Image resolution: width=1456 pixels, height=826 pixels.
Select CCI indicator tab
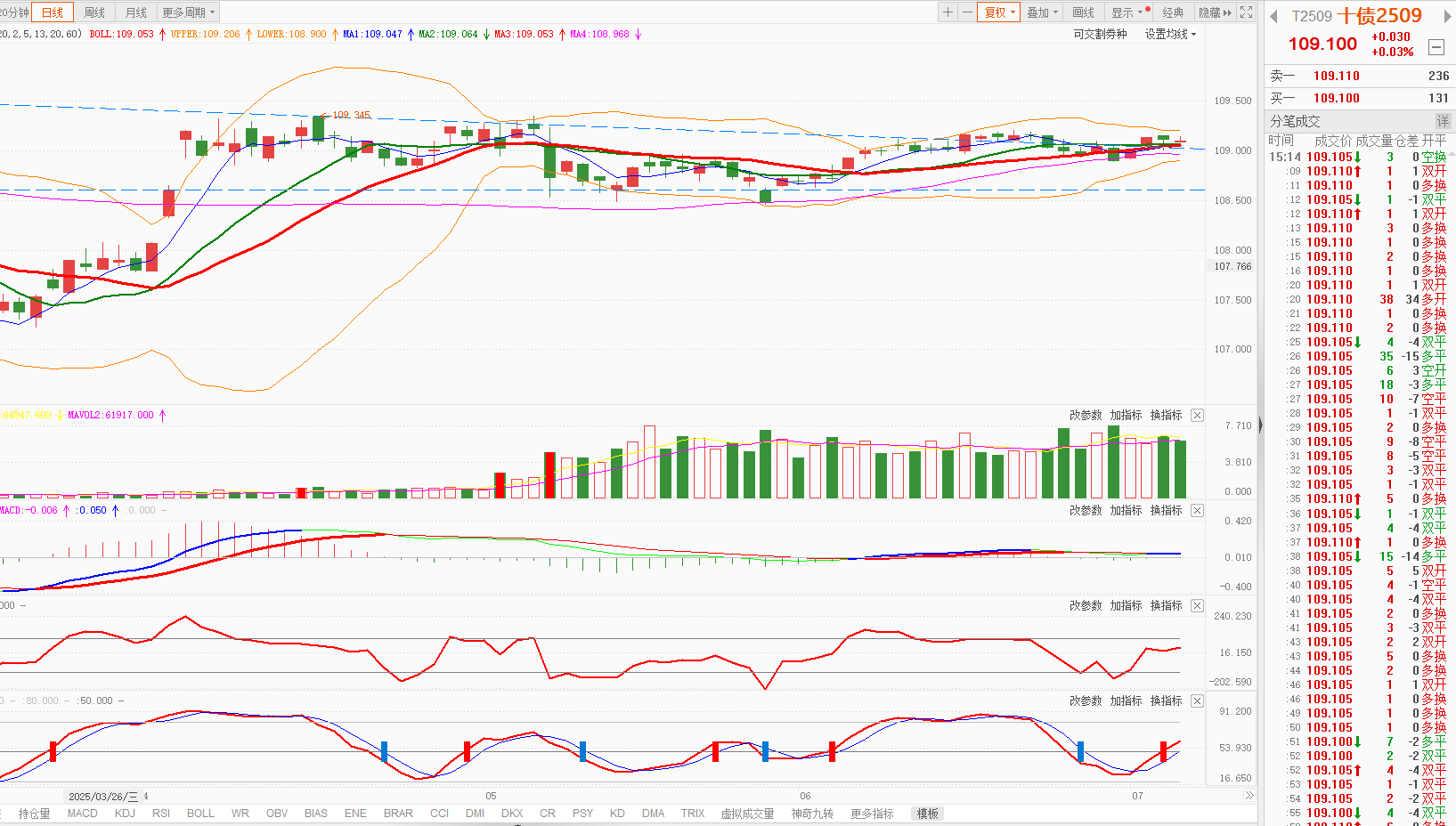click(439, 814)
